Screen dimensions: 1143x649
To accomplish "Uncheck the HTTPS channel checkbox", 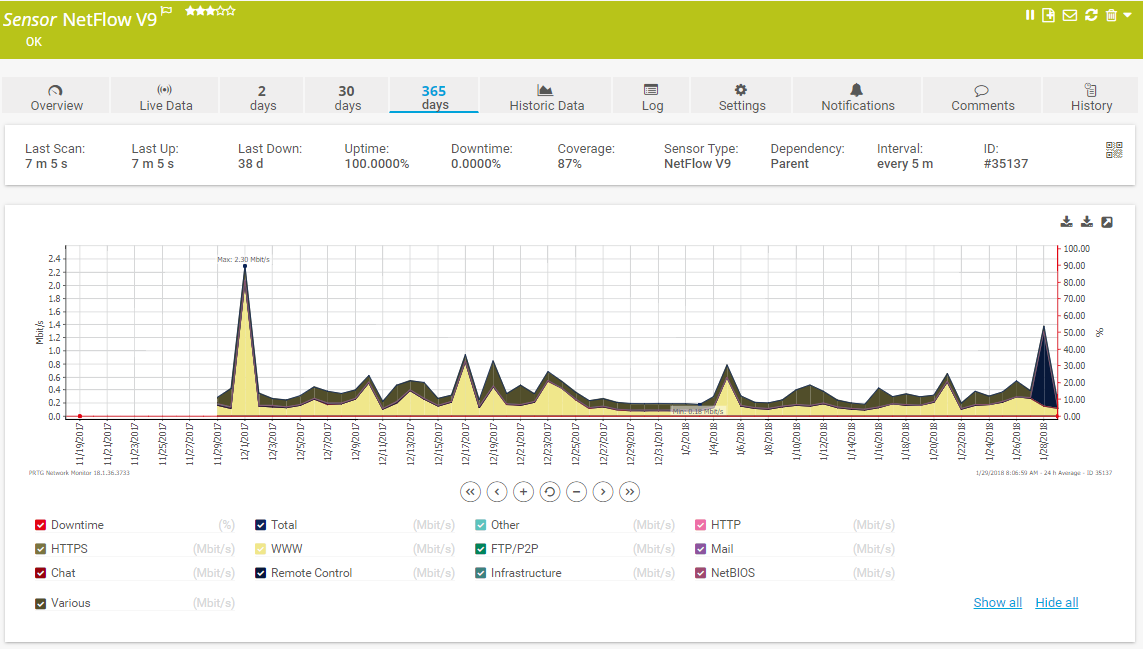I will click(x=41, y=549).
